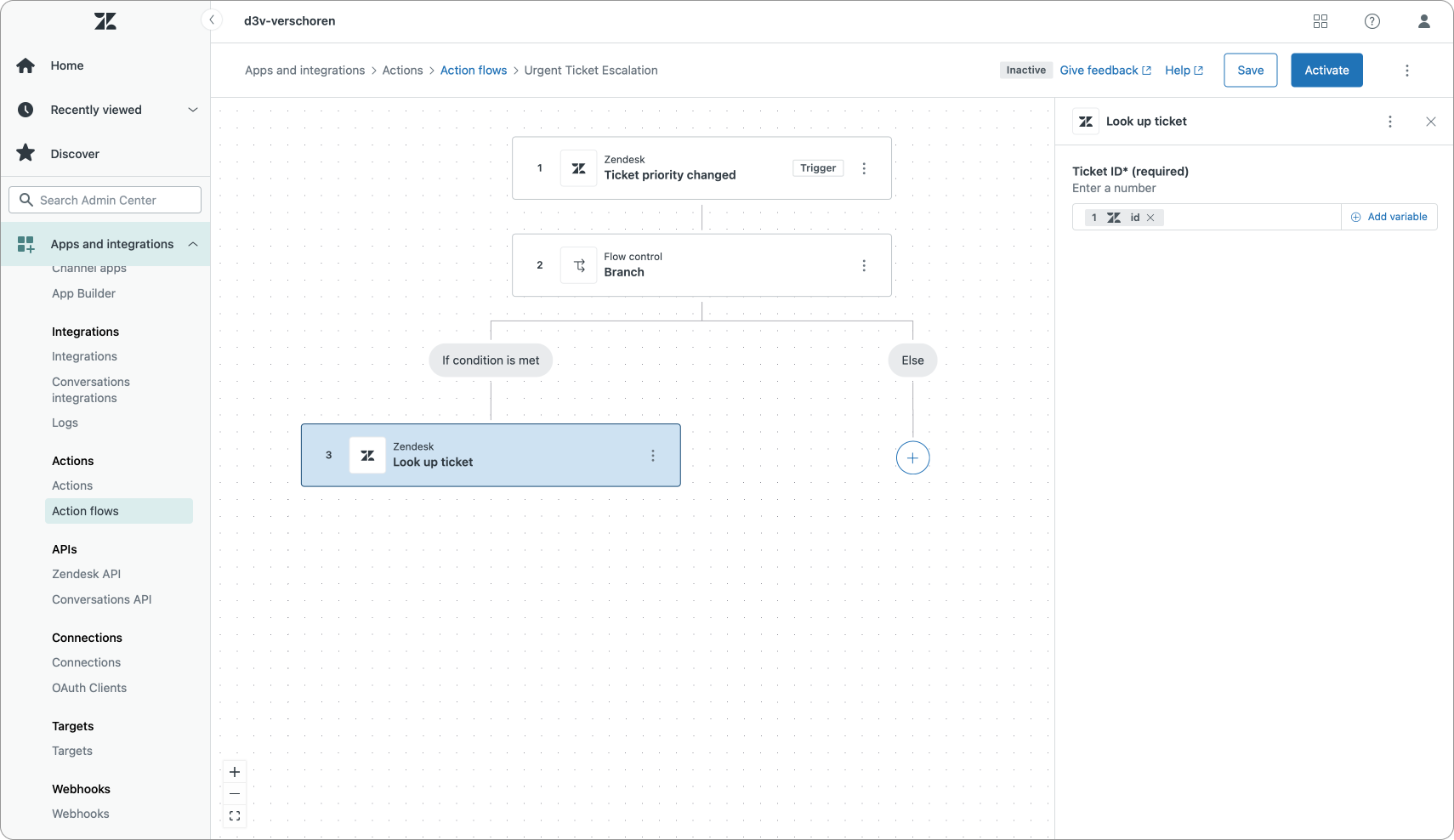
Task: Focus the Search Admin Center field
Action: [x=105, y=200]
